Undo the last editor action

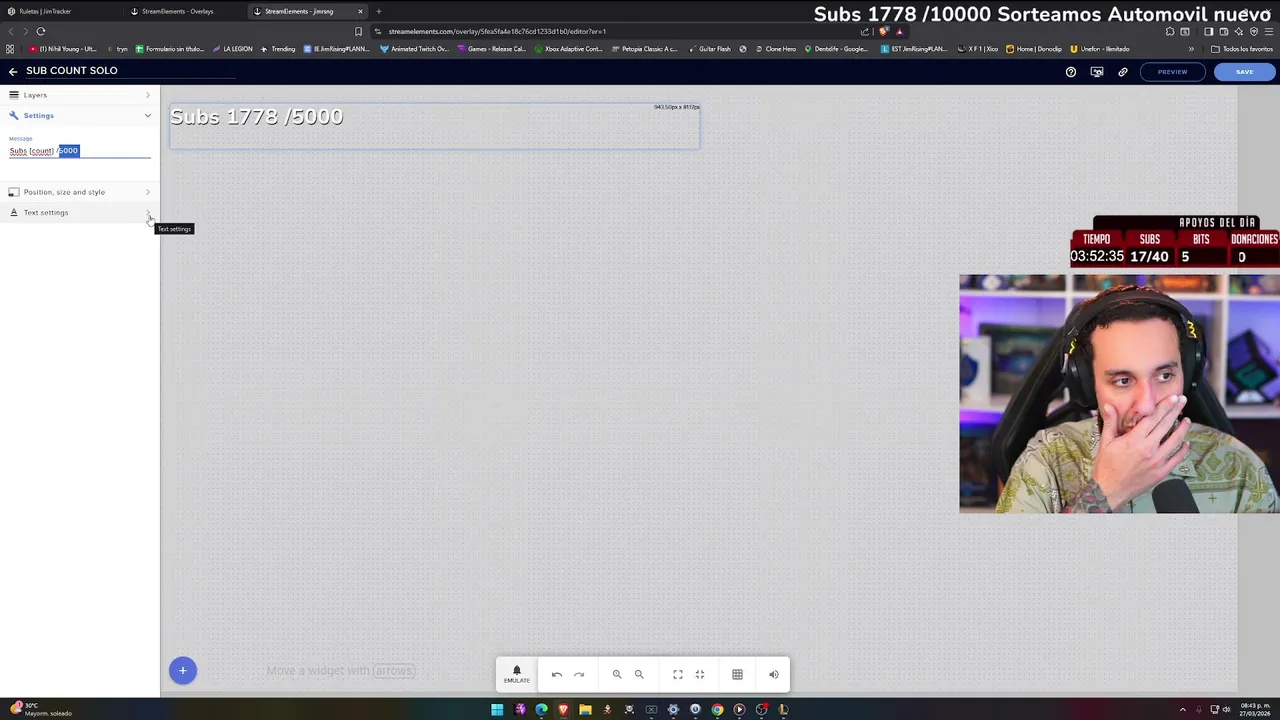(x=557, y=675)
